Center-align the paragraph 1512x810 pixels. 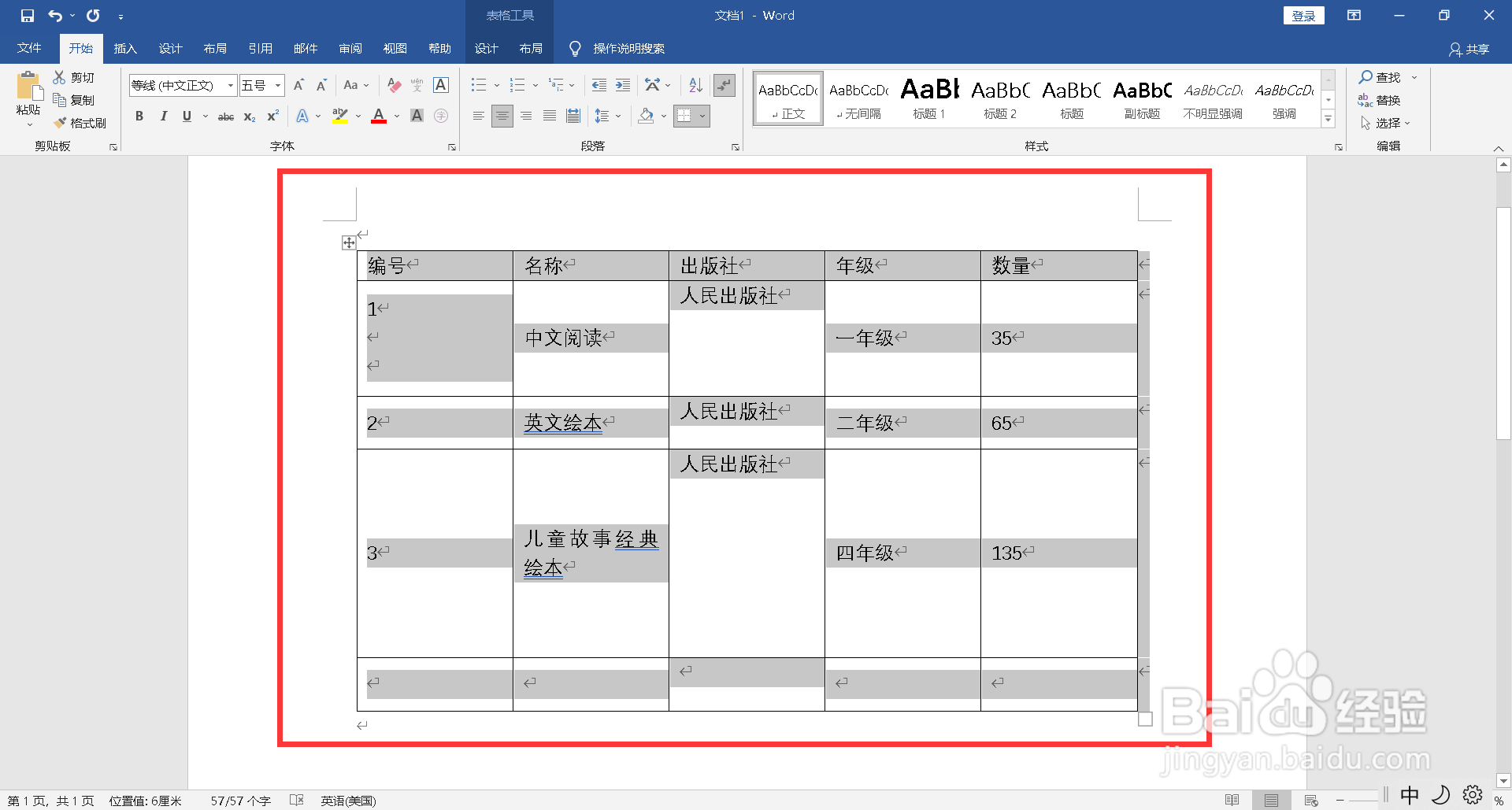click(x=502, y=116)
